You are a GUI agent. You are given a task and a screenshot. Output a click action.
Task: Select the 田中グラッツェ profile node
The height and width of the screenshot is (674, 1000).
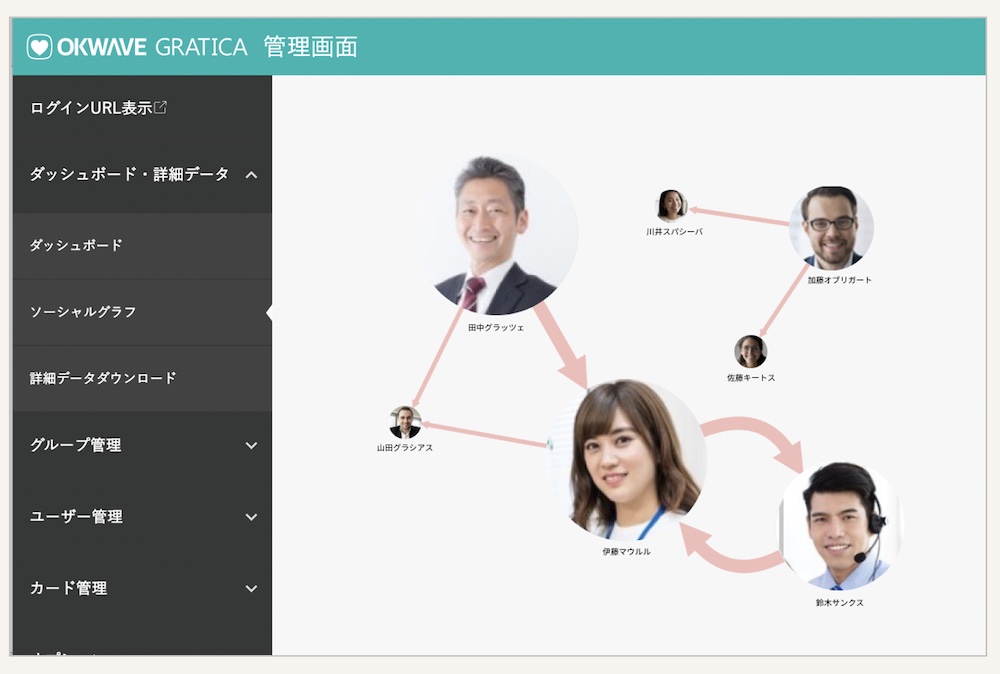click(496, 236)
